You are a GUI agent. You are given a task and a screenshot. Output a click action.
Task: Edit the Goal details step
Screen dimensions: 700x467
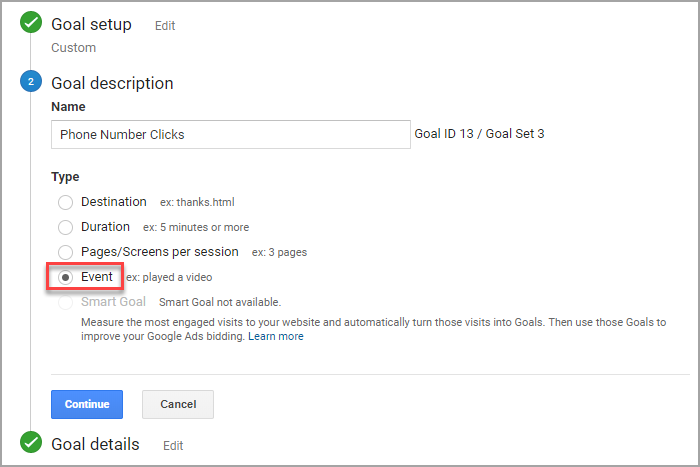point(173,446)
